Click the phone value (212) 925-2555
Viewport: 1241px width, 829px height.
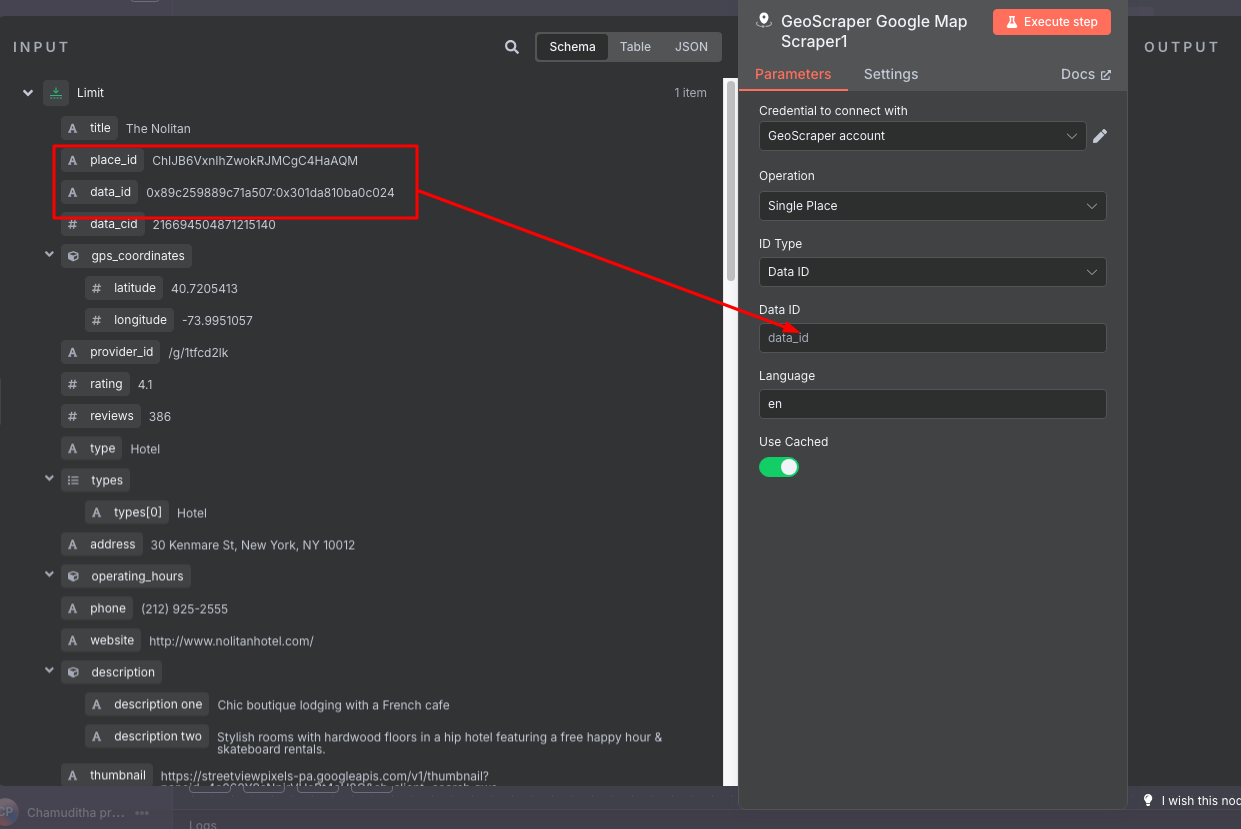pyautogui.click(x=184, y=609)
